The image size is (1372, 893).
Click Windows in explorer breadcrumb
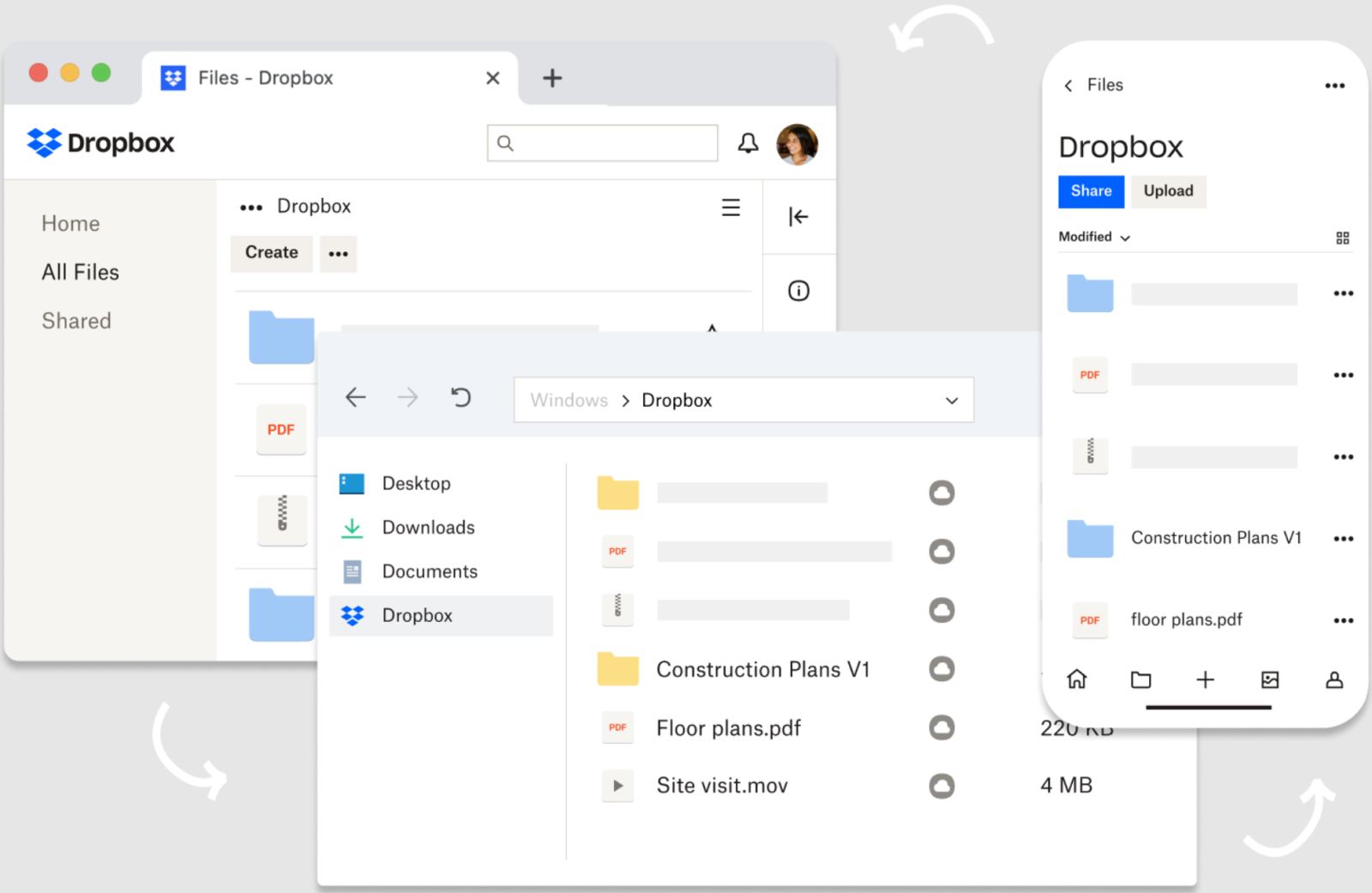[569, 401]
